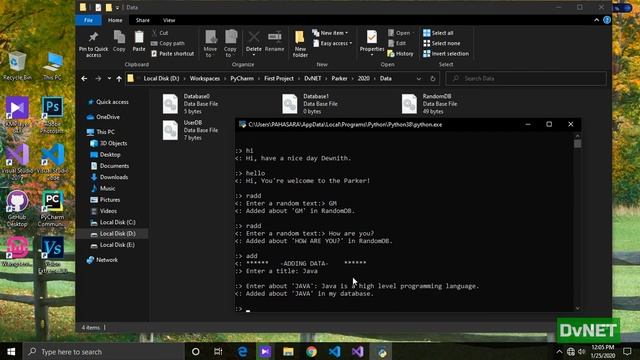Click the Search Data field
Viewport: 640px width, 360px height.
click(526, 78)
